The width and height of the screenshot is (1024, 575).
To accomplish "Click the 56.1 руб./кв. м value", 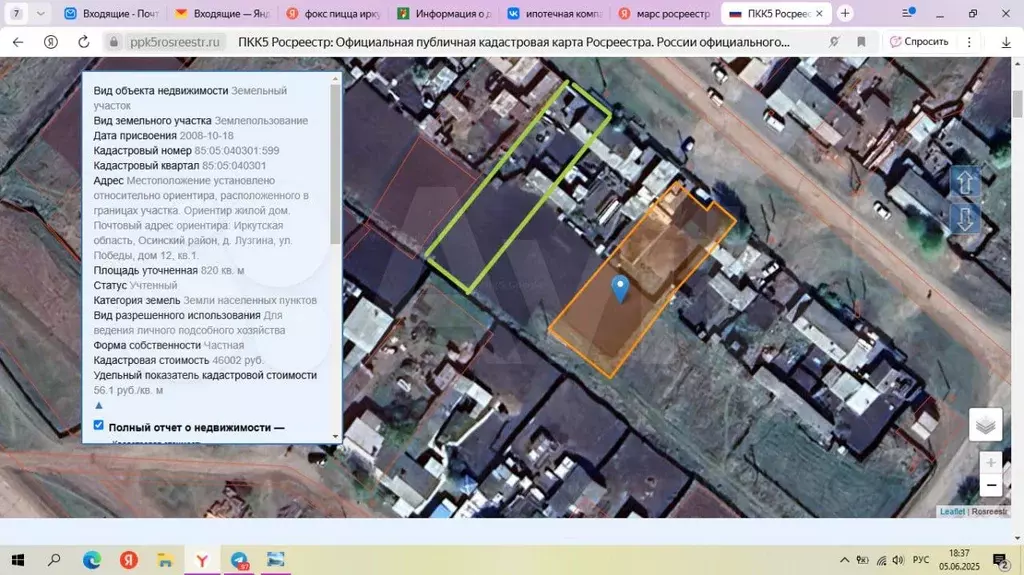I will pos(128,390).
